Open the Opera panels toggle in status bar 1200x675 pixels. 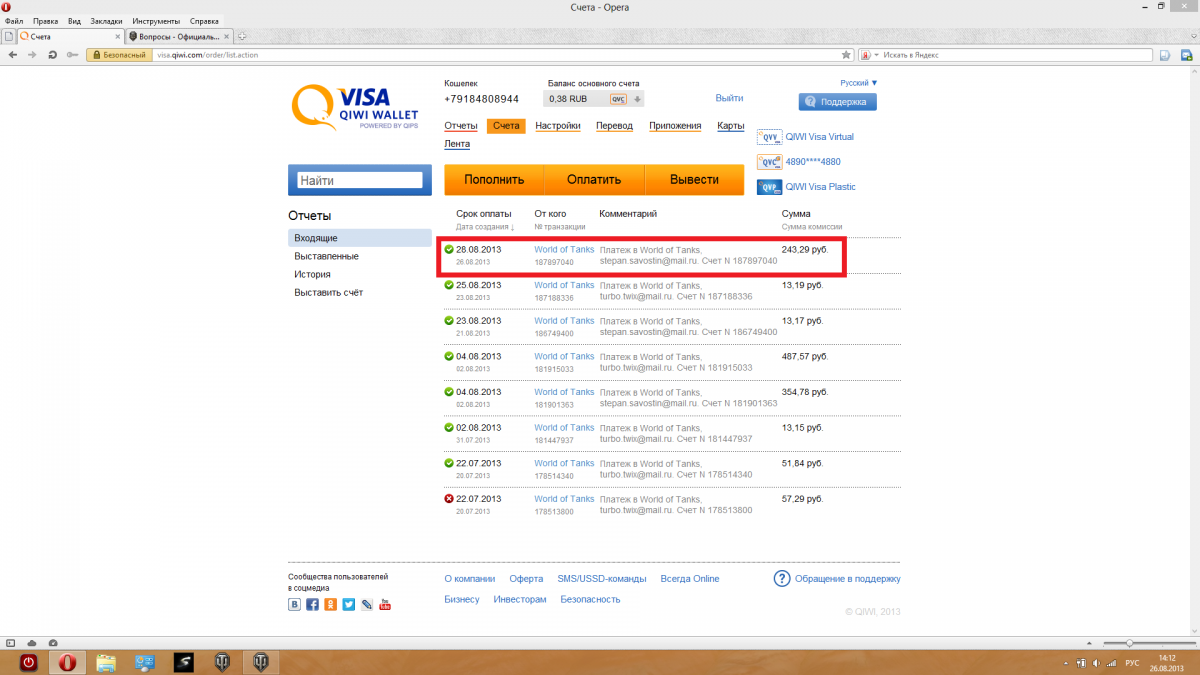point(10,642)
